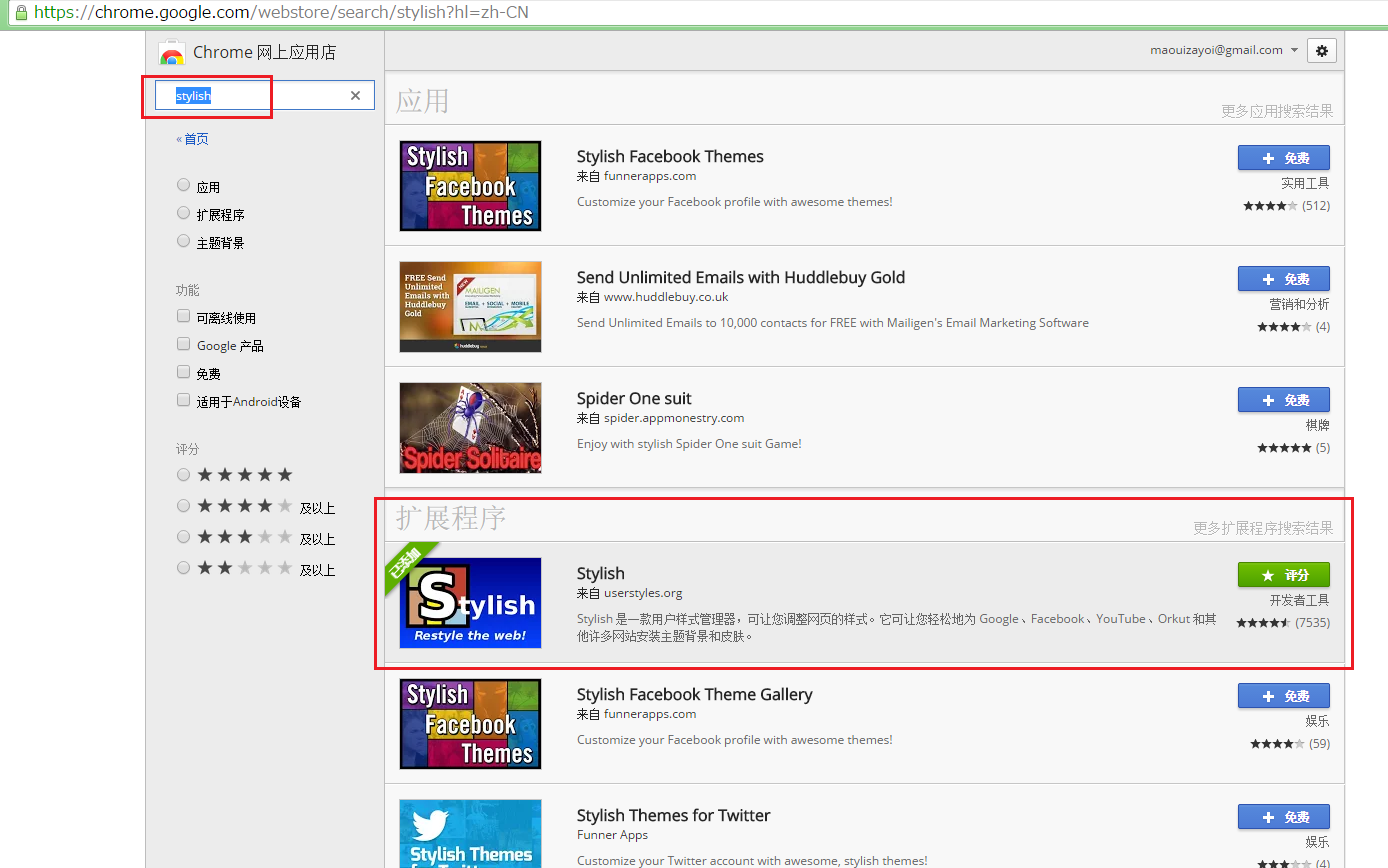1388x868 pixels.
Task: Select four stars and above rating filter
Action: tap(183, 506)
